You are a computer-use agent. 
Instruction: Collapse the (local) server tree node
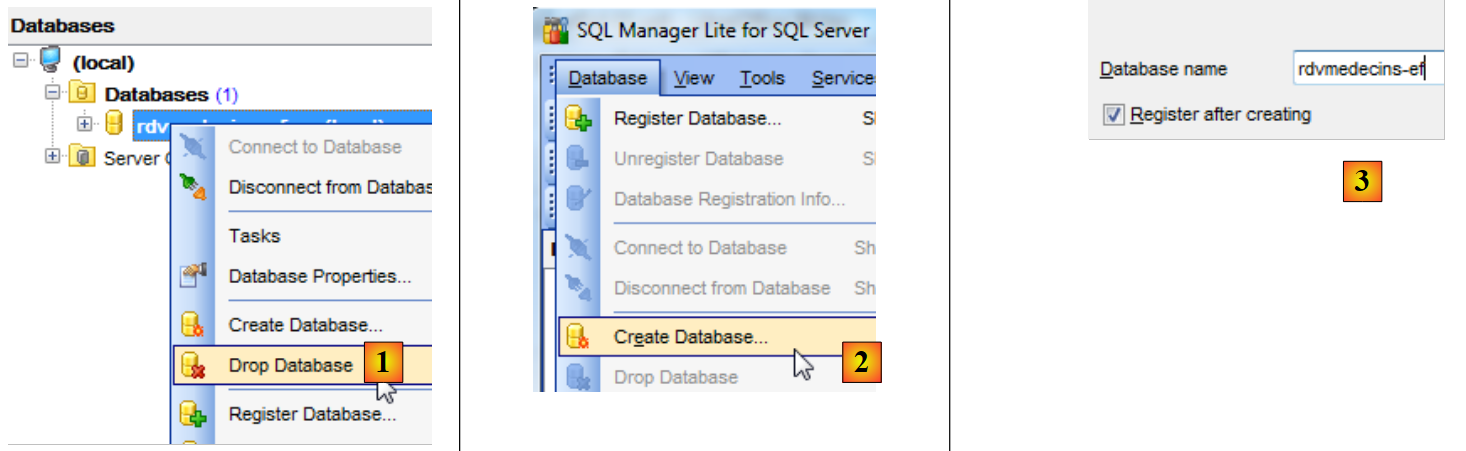pyautogui.click(x=22, y=62)
